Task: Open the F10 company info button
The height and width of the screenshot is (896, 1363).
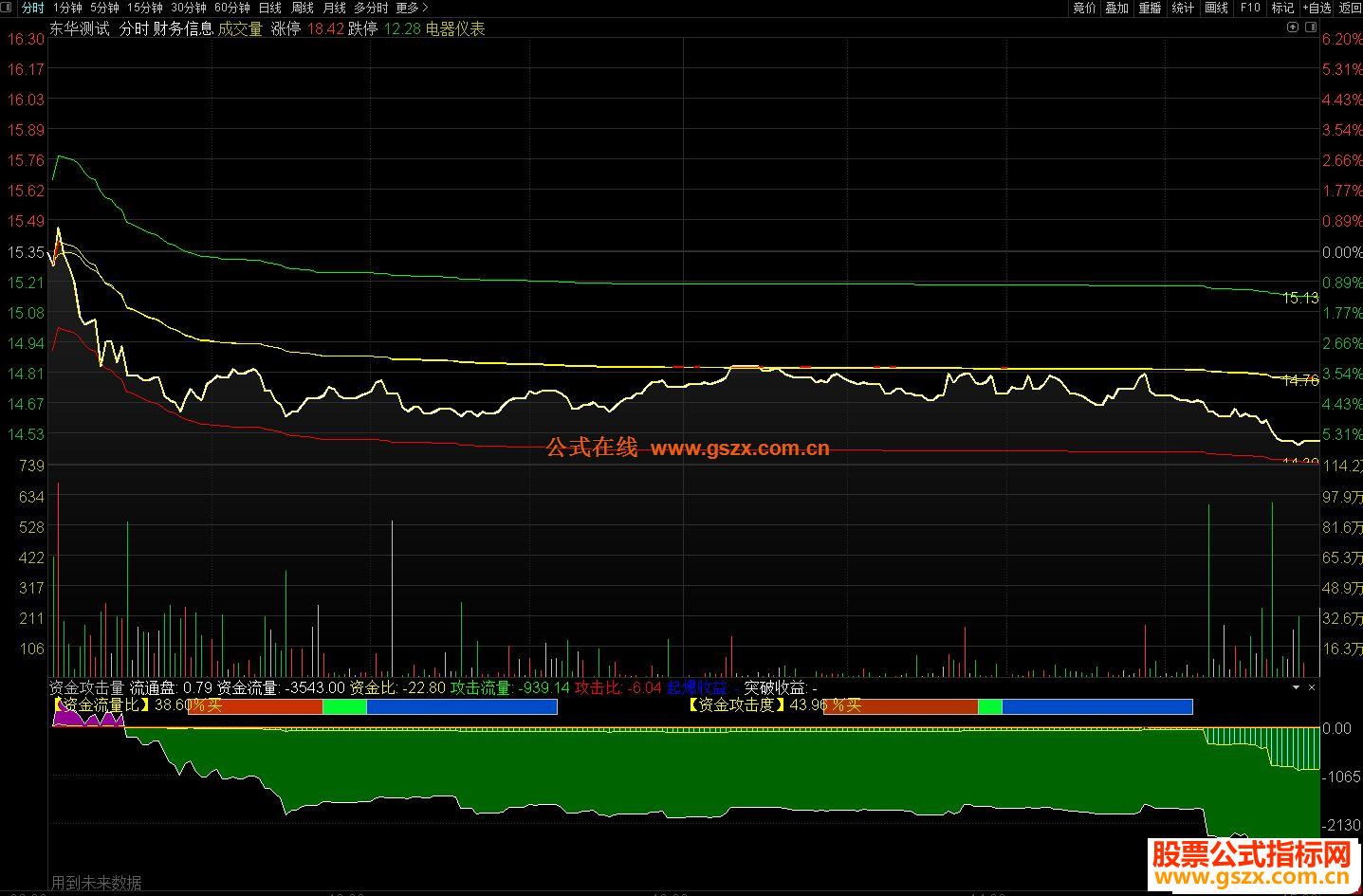Action: (x=1250, y=8)
